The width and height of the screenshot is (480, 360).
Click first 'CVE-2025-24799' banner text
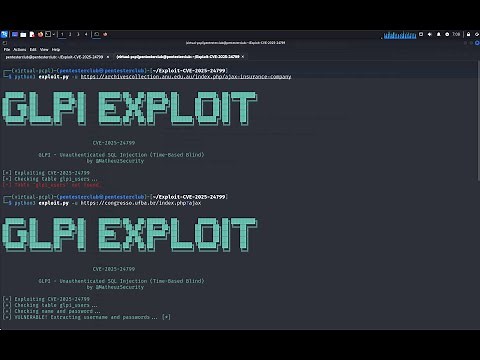[x=114, y=143]
